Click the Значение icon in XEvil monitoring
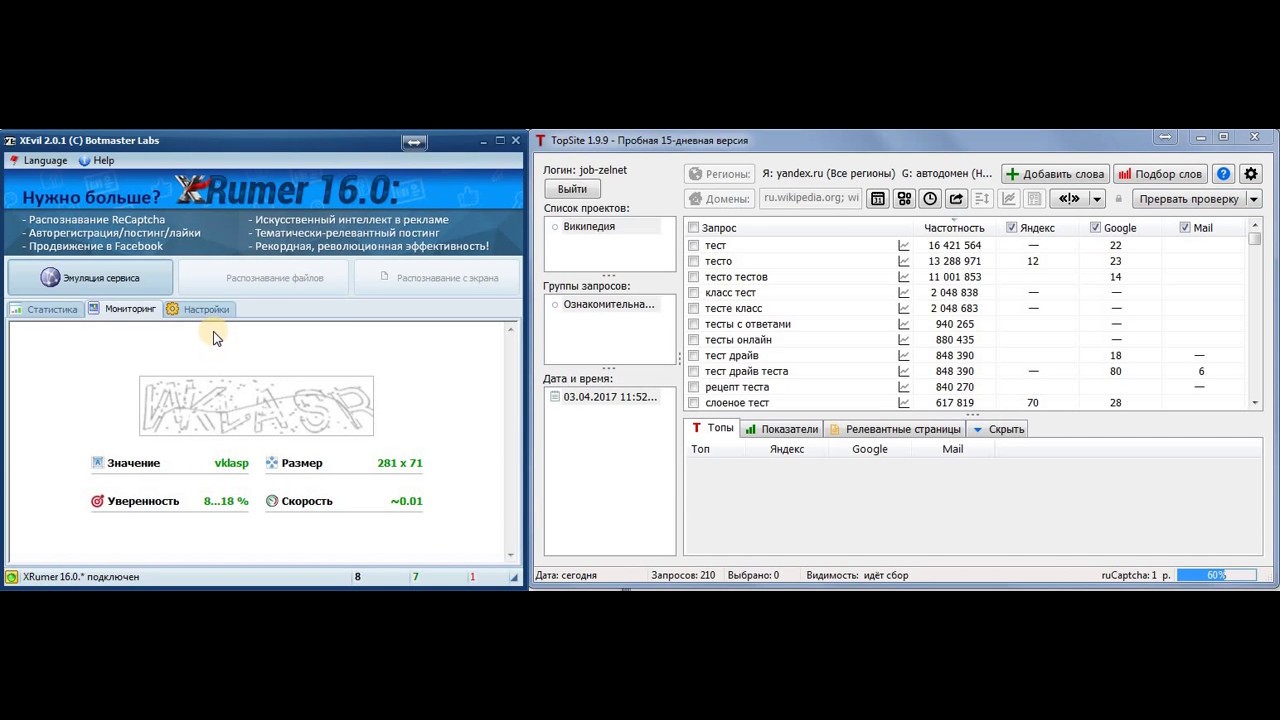Screen dimensions: 1280x720 click(x=98, y=463)
